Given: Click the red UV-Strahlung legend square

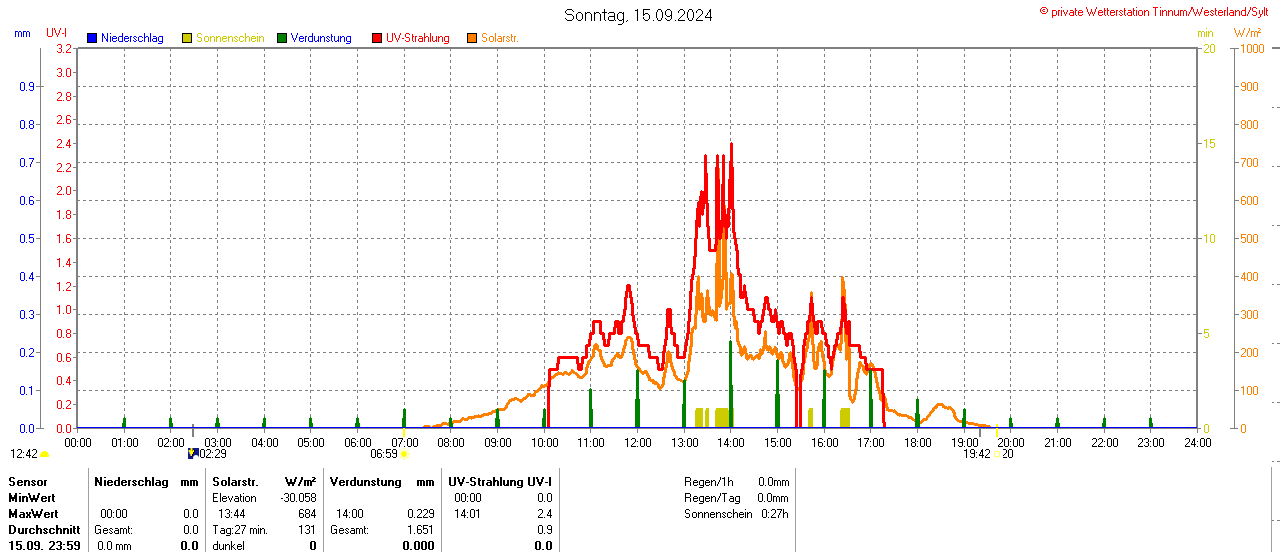Looking at the screenshot, I should (x=377, y=38).
